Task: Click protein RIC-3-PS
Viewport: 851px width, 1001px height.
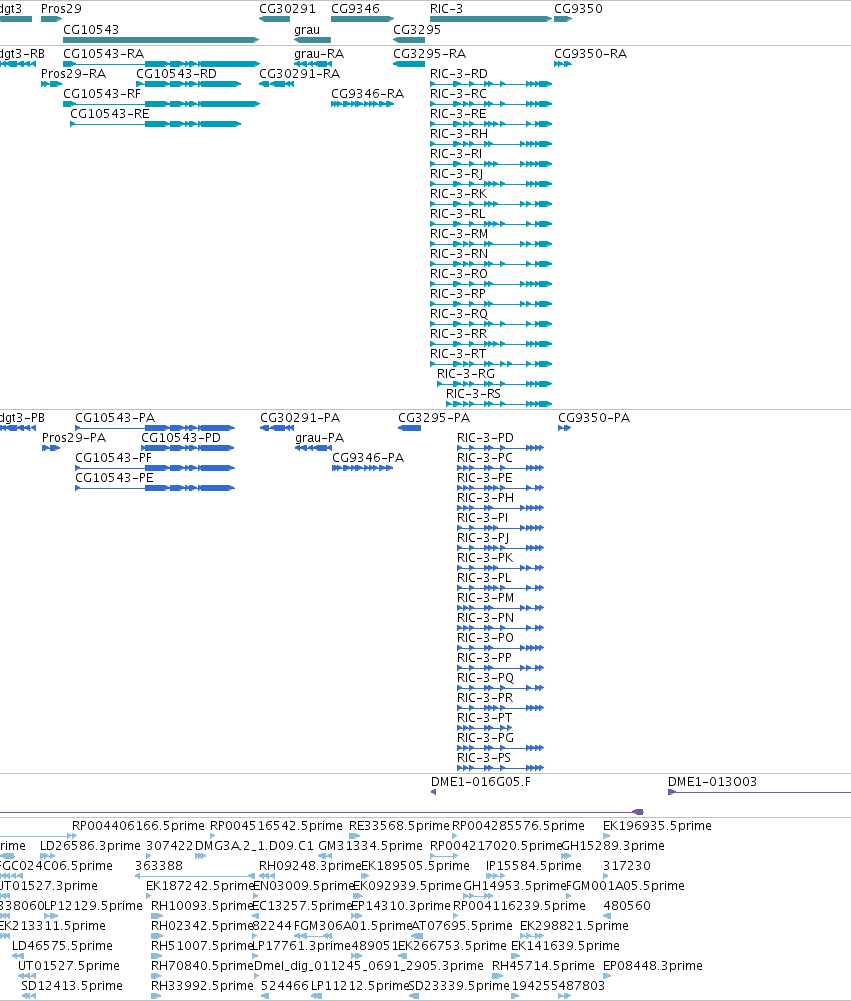Action: coord(484,758)
